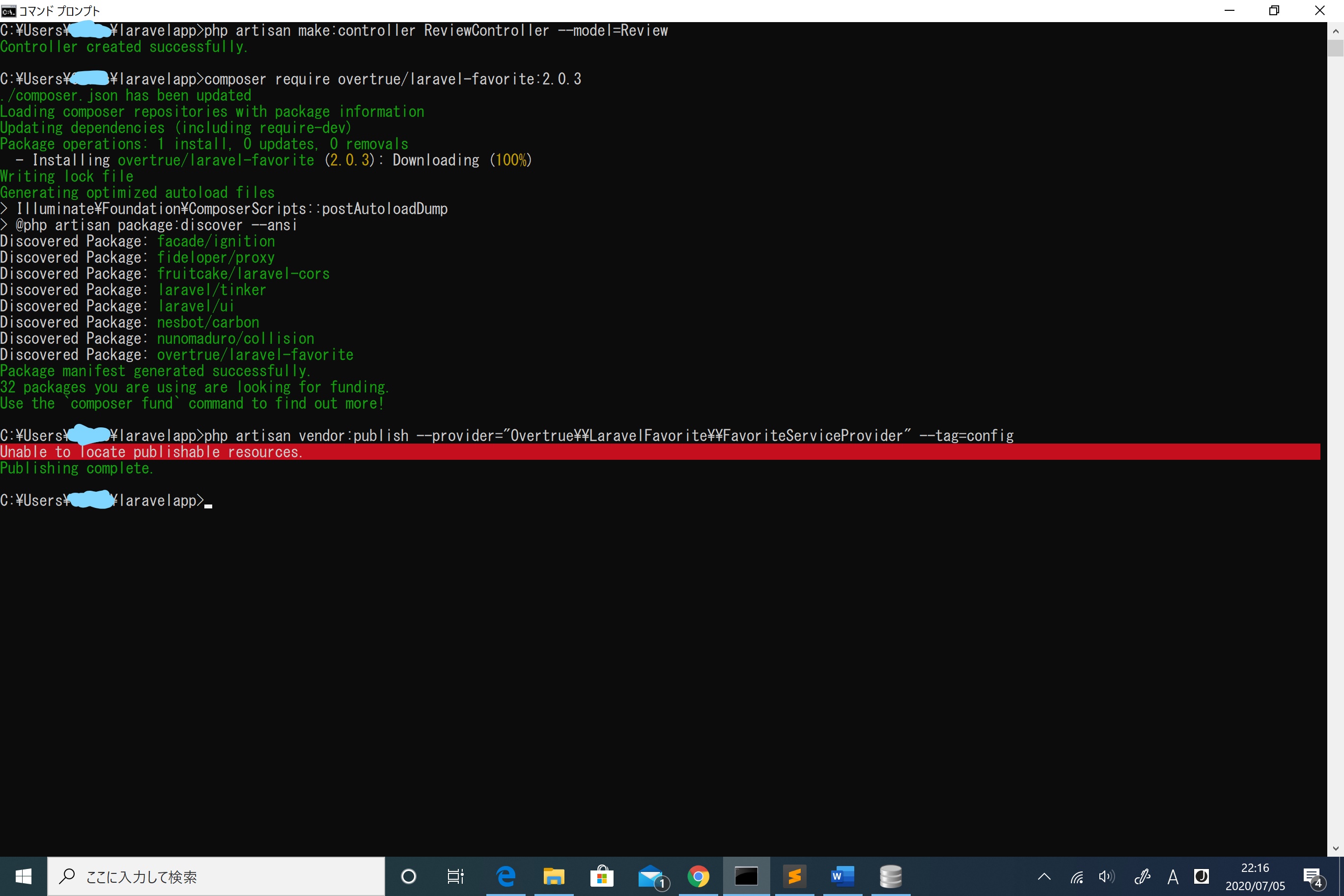Click the 'overtrue/laravel-favorite' discovered package line
Image resolution: width=1344 pixels, height=896 pixels.
(x=176, y=355)
